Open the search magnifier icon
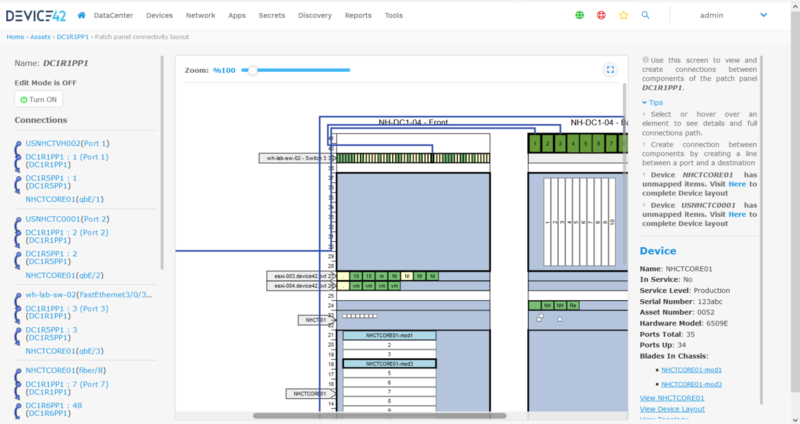 click(x=645, y=15)
